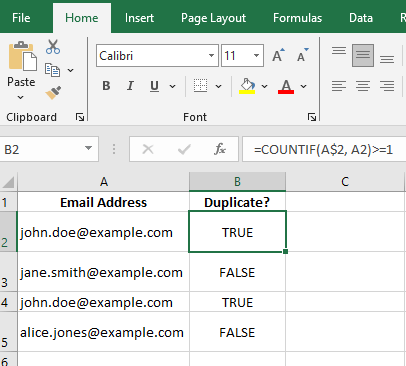406x366 pixels.
Task: Cut selection with the scissors icon
Action: click(53, 47)
